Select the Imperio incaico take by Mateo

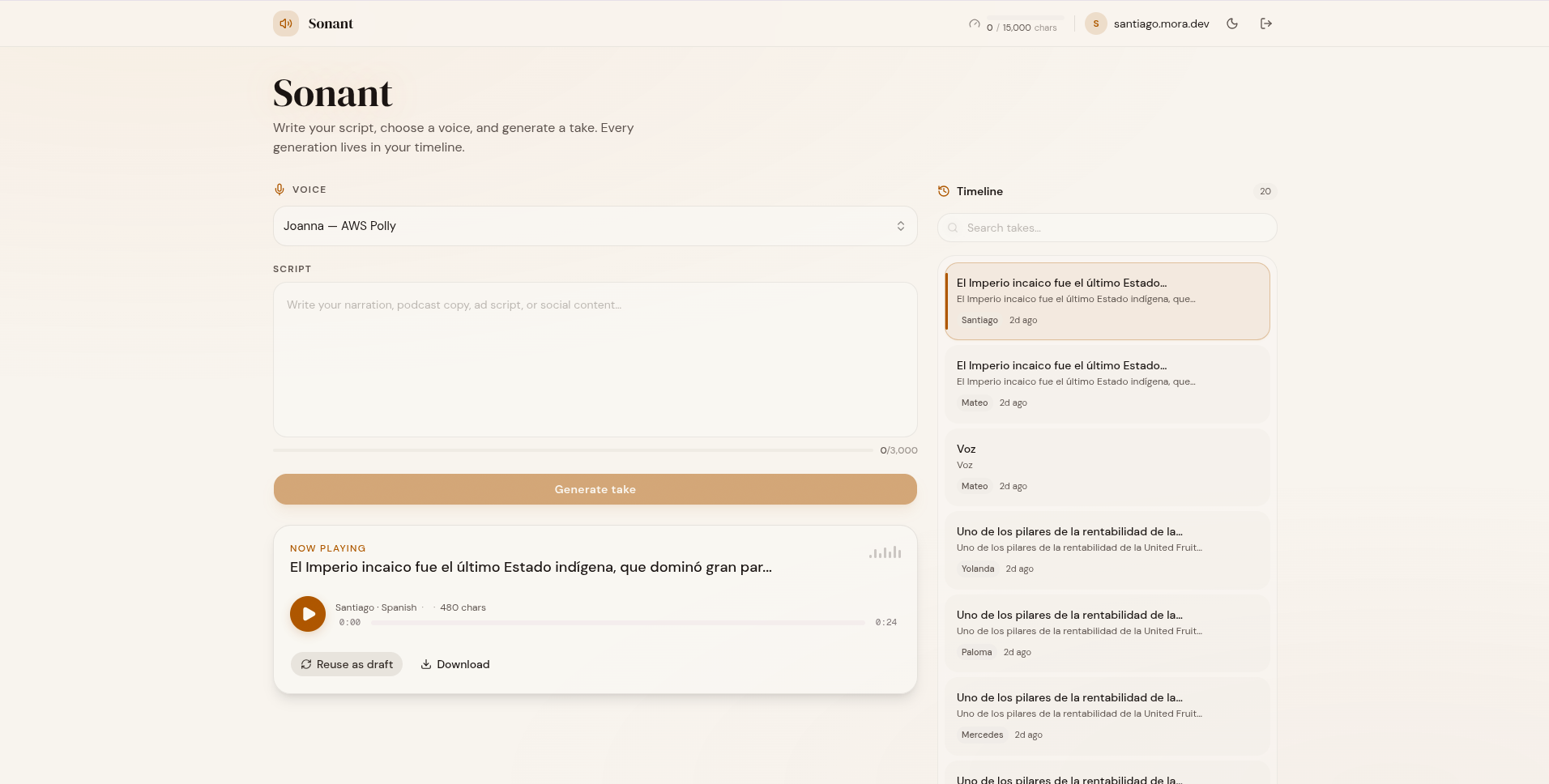[x=1107, y=384]
